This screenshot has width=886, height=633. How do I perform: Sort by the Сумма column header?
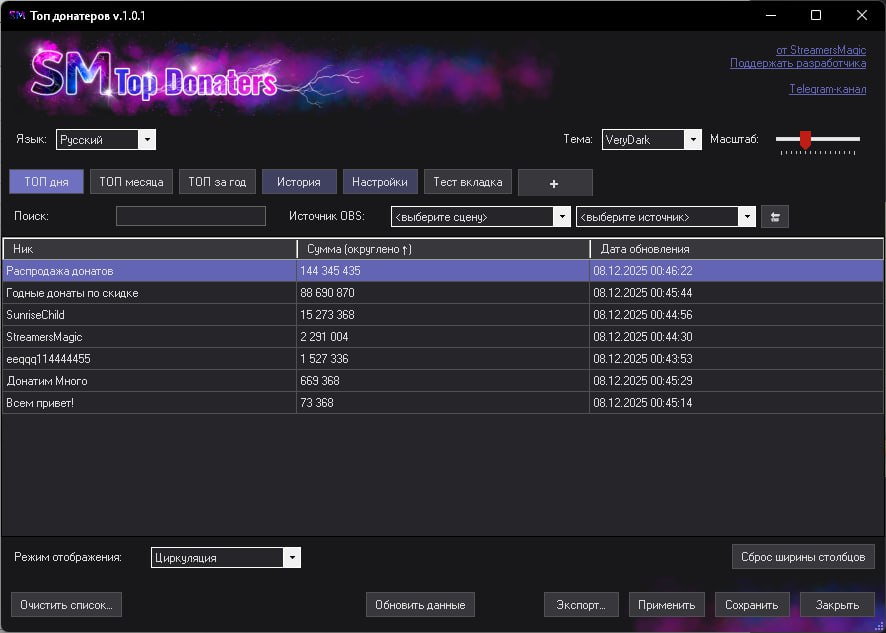pos(442,249)
